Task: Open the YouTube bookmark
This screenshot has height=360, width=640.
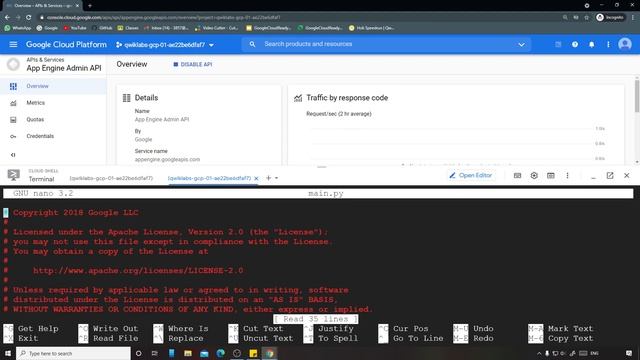Action: click(75, 28)
